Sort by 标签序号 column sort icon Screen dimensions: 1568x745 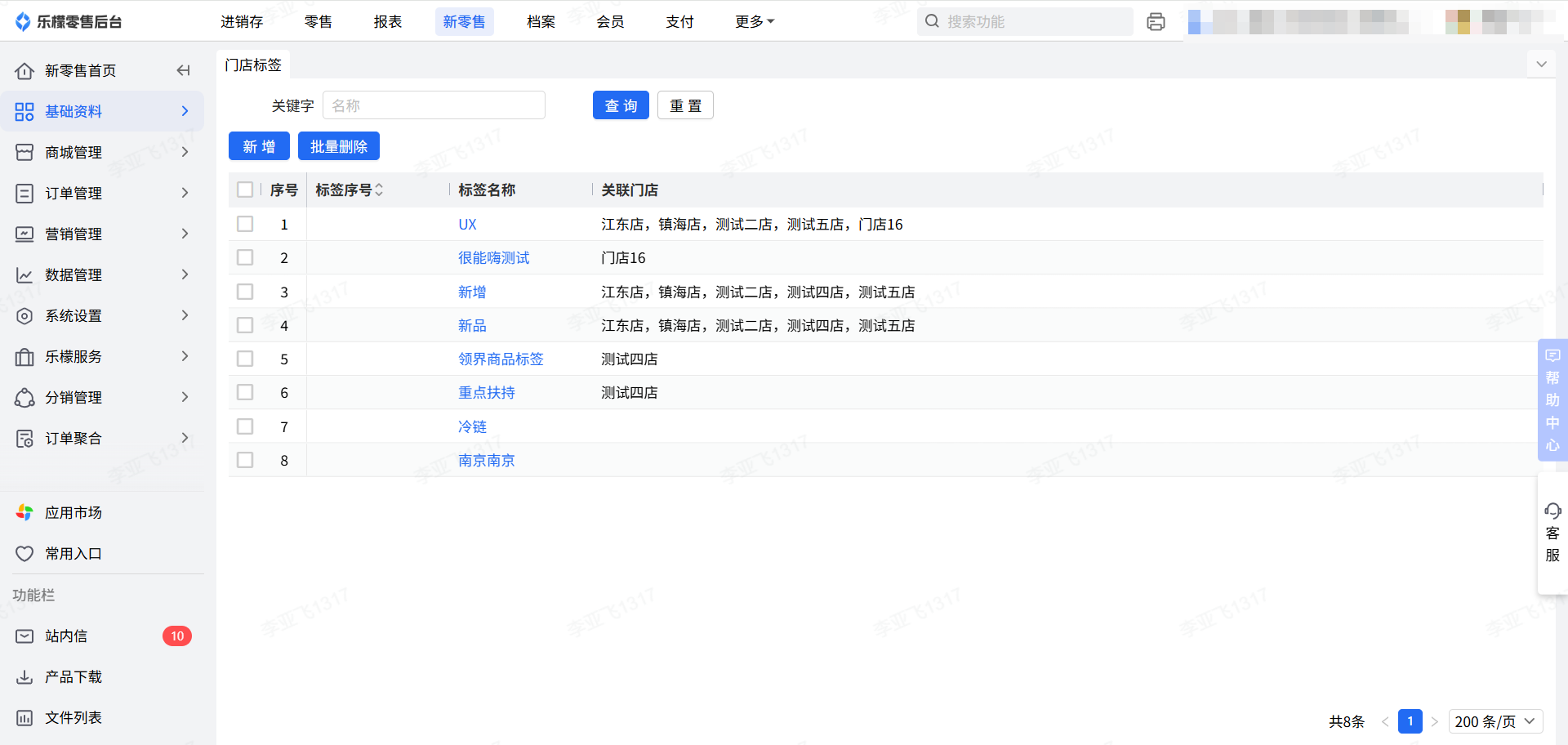(x=379, y=190)
